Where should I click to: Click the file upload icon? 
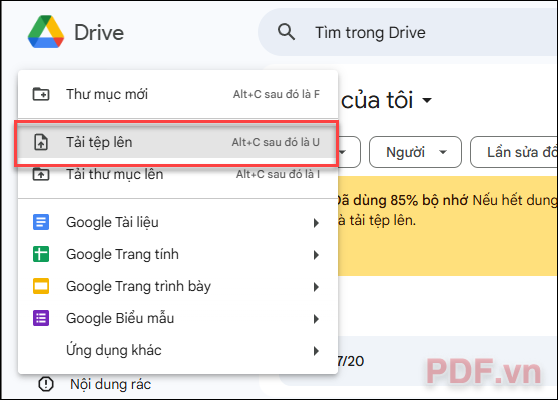pyautogui.click(x=41, y=142)
